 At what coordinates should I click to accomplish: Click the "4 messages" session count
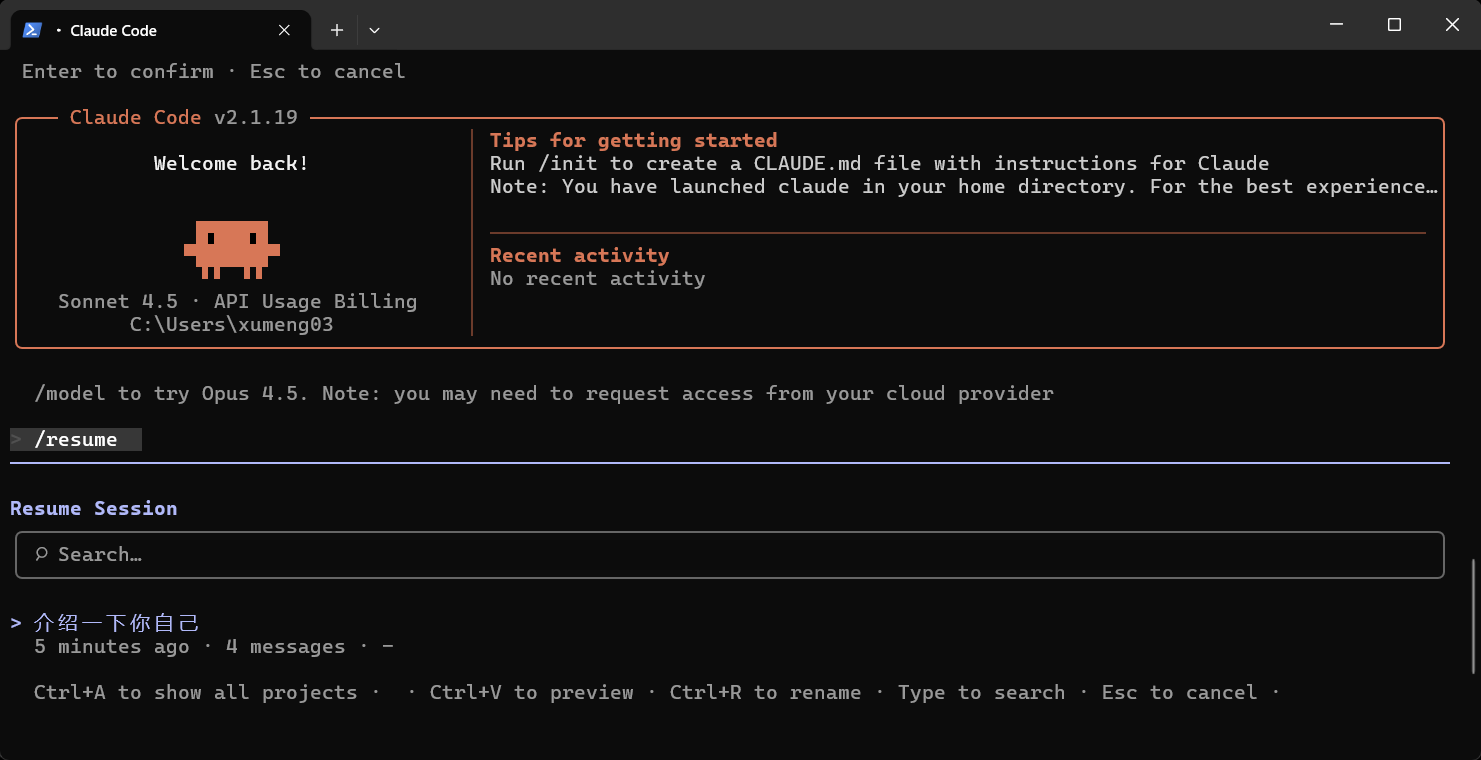(286, 647)
